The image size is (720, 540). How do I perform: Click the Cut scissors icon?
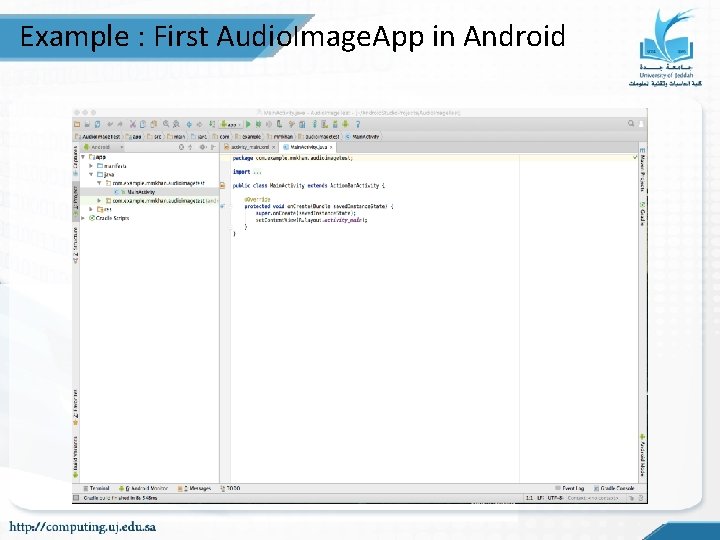(x=133, y=124)
